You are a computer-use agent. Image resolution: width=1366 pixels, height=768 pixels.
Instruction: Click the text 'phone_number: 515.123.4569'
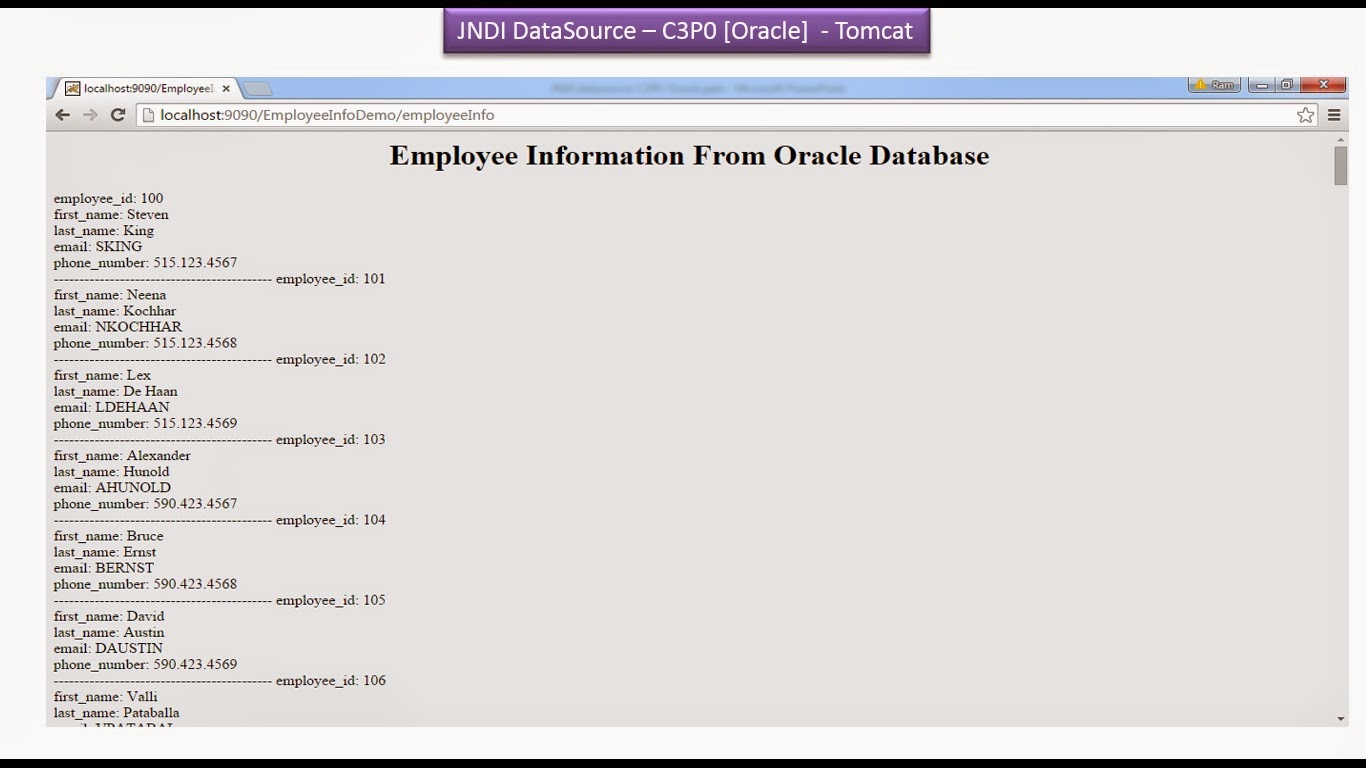[145, 422]
